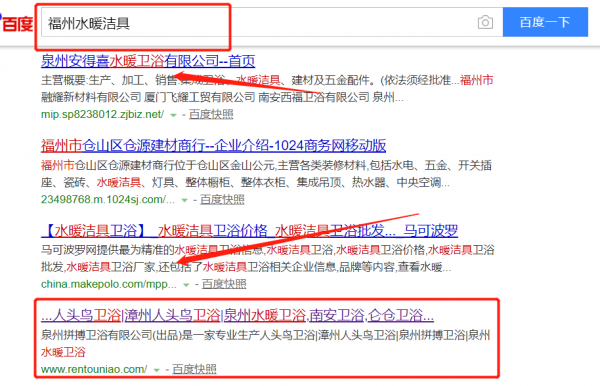
Task: Click the mip.sp8238012.zjbiz.net green URL
Action: (103, 114)
